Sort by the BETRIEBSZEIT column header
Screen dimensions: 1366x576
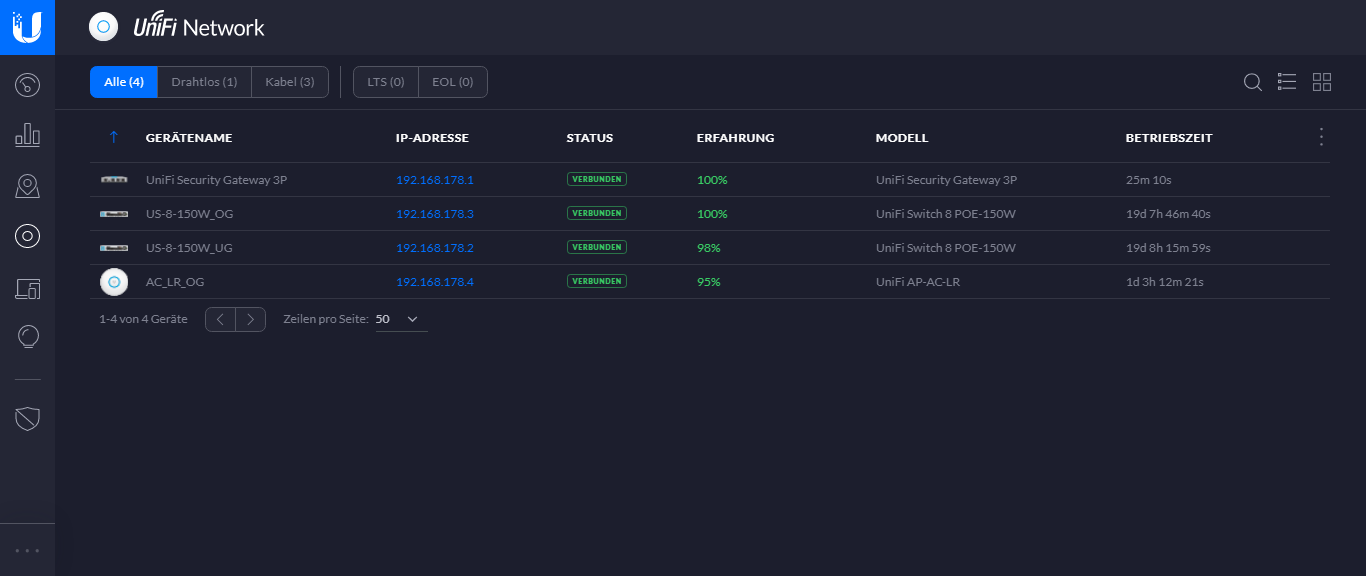(1169, 138)
